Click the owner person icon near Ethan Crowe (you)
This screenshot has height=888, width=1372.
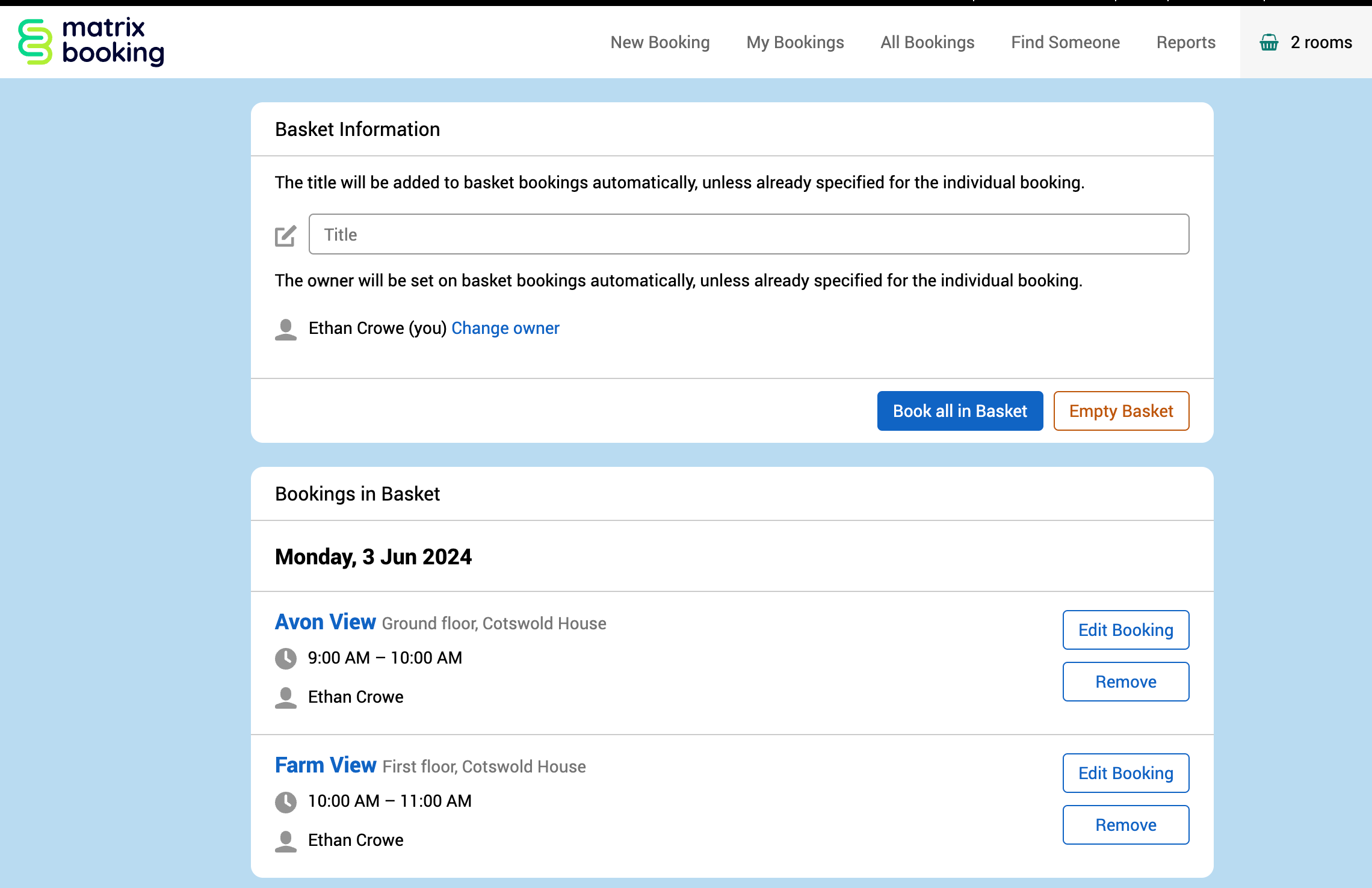[x=286, y=329]
